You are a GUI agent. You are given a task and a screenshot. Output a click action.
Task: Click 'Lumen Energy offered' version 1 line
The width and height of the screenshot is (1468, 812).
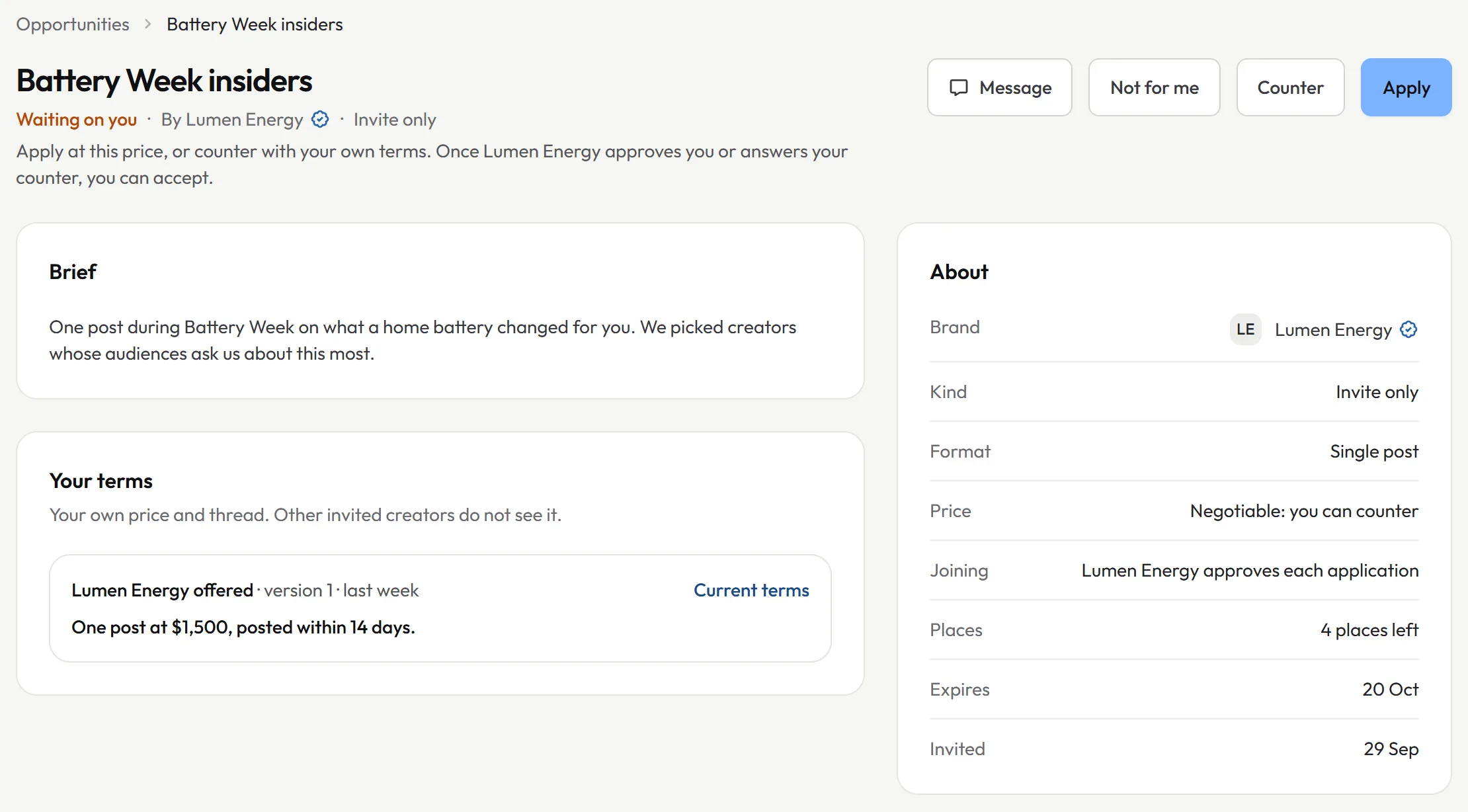(x=245, y=590)
